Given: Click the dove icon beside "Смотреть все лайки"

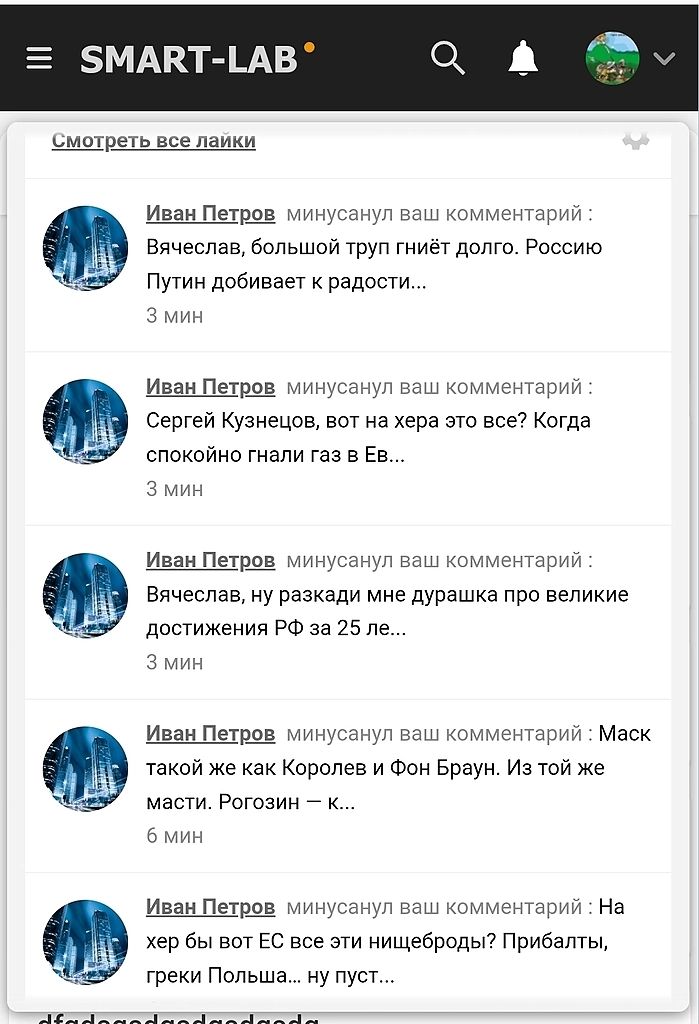Looking at the screenshot, I should coord(635,141).
